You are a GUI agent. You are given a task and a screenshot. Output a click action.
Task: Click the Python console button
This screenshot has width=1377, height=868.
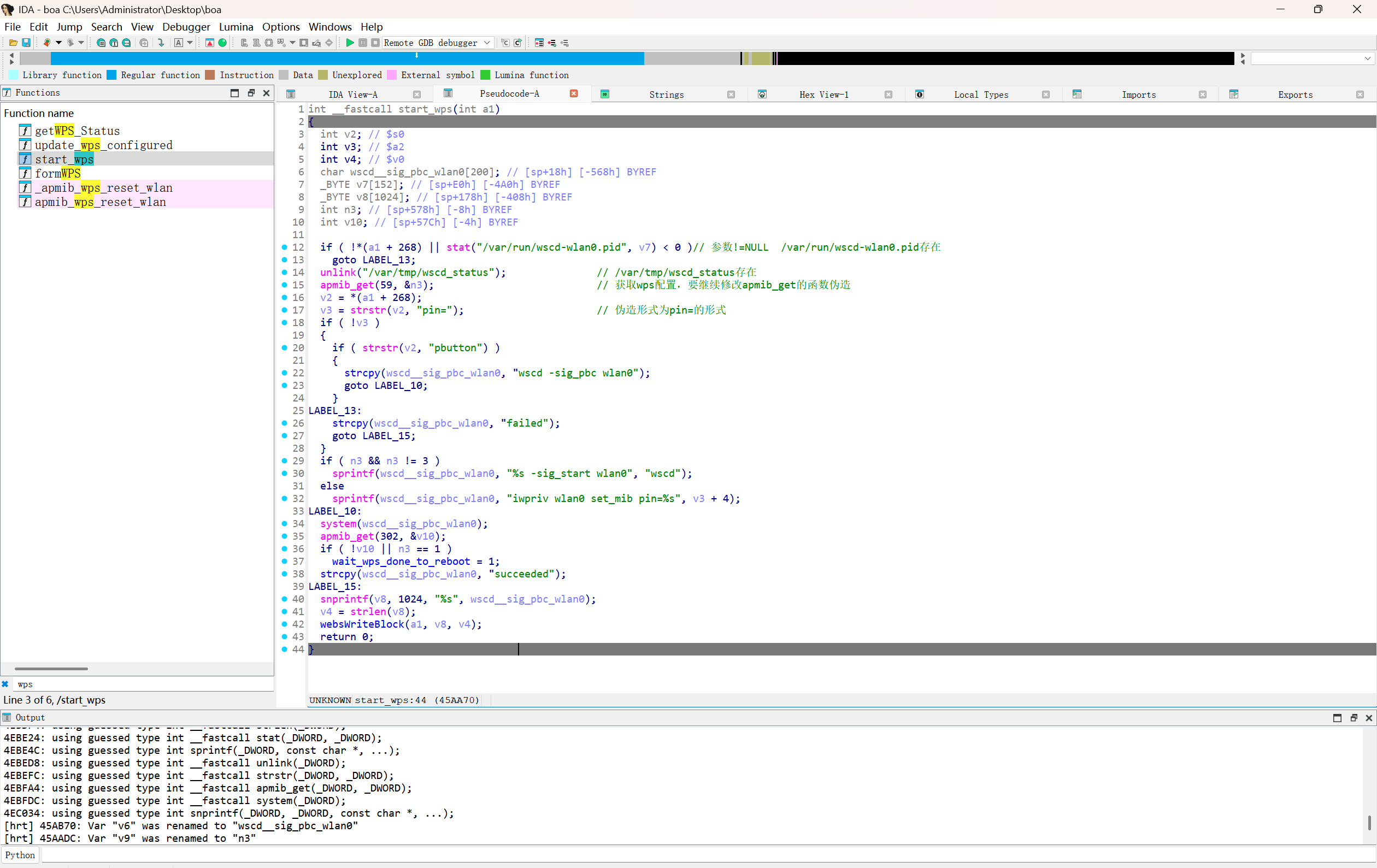[x=21, y=855]
